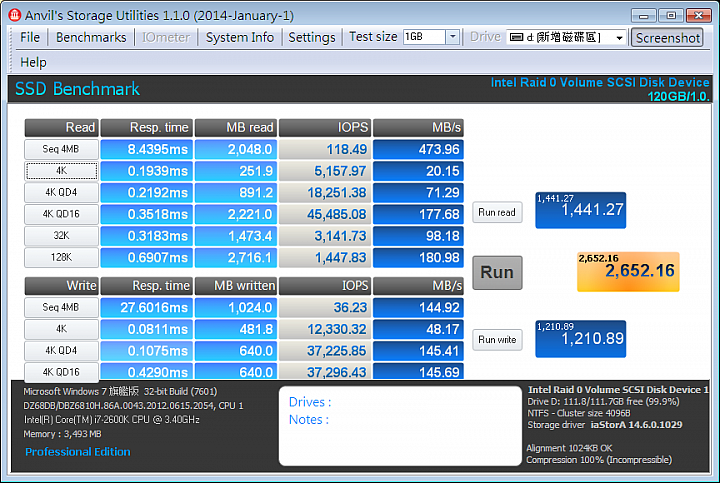Click the 8.4395ms read response time
Image resolution: width=720 pixels, height=483 pixels.
146,149
